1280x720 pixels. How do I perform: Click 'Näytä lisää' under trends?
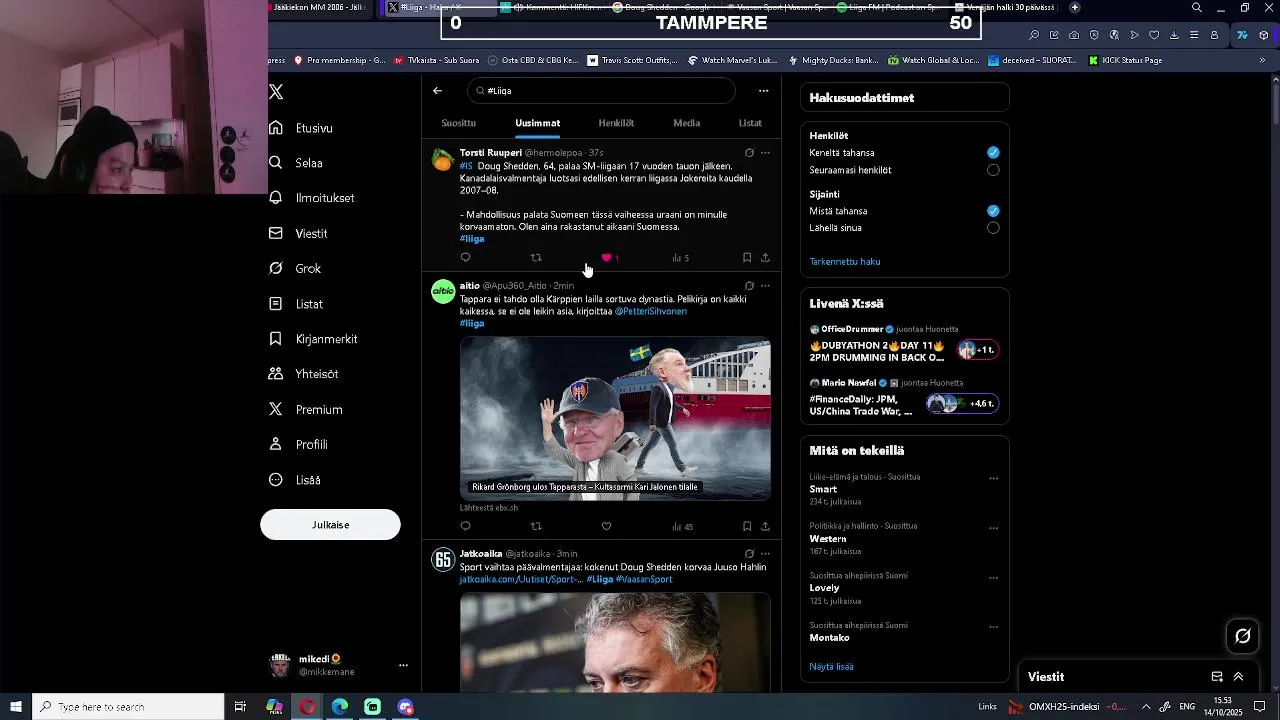coord(831,667)
